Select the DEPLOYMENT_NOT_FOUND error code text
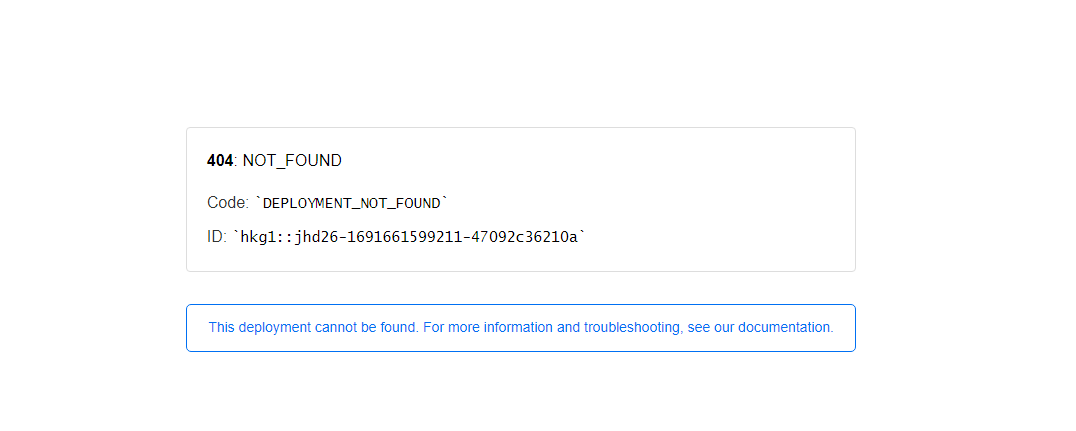Image resolution: width=1076 pixels, height=431 pixels. pos(351,203)
